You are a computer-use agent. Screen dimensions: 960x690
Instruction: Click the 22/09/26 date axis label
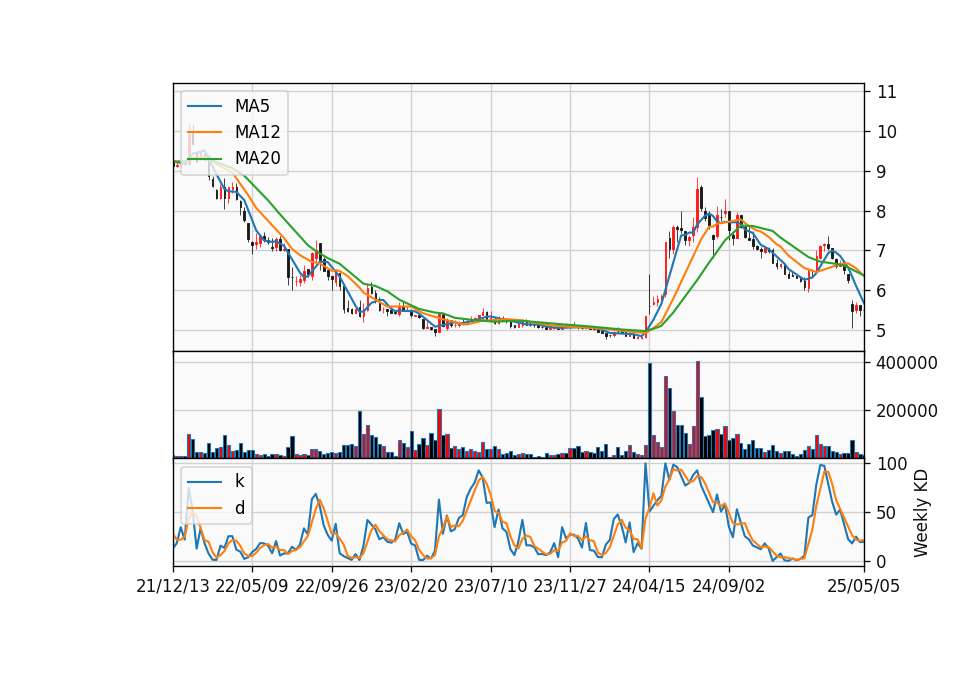click(x=332, y=586)
